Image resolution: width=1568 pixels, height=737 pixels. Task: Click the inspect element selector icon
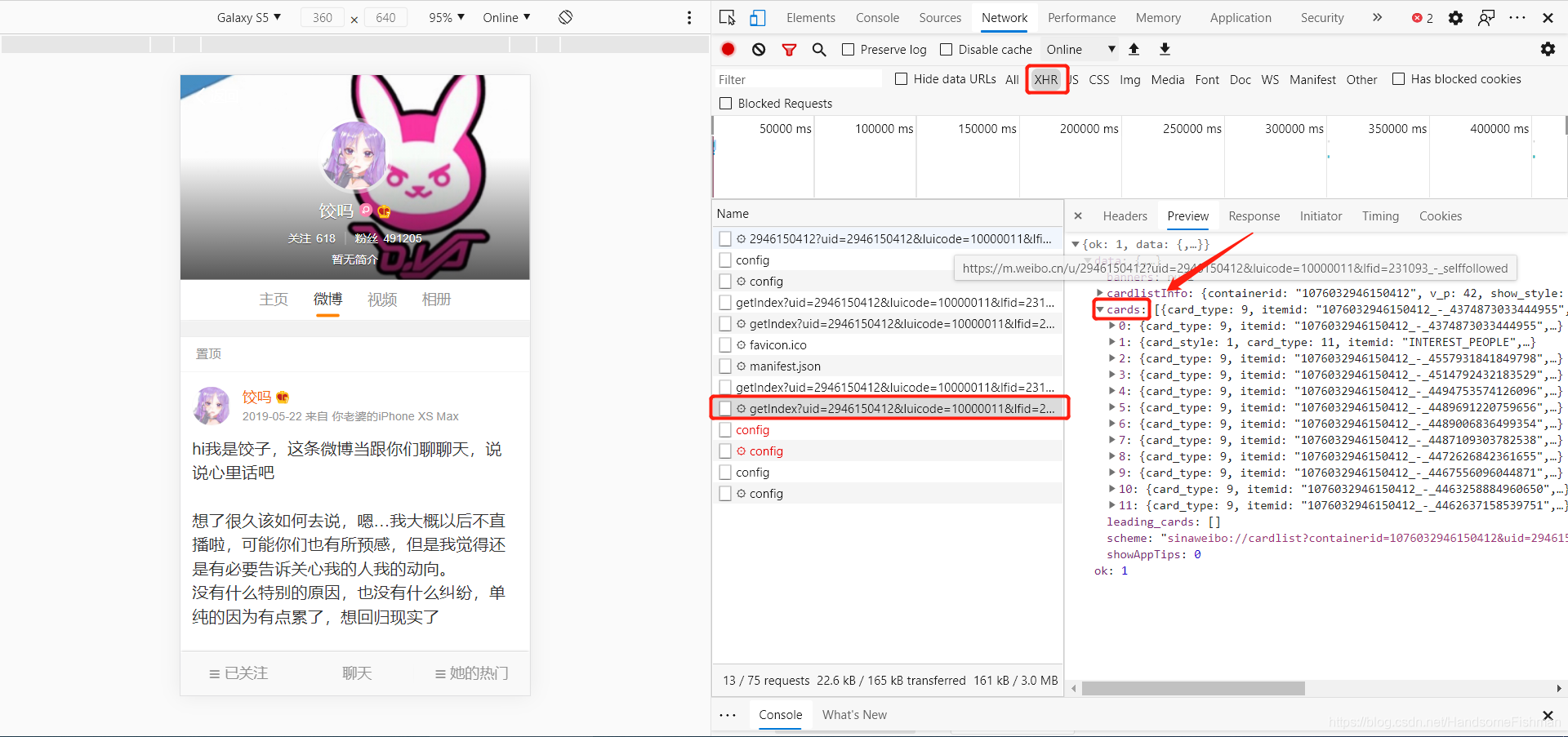(727, 17)
